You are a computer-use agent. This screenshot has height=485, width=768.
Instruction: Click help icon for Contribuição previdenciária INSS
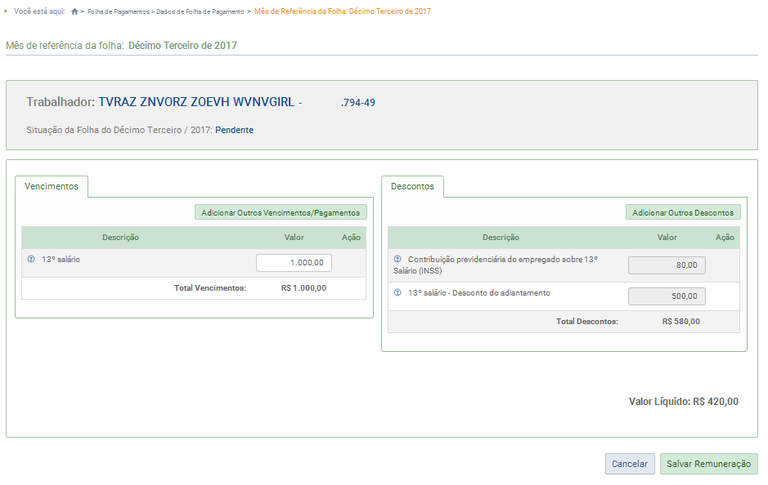click(x=397, y=259)
